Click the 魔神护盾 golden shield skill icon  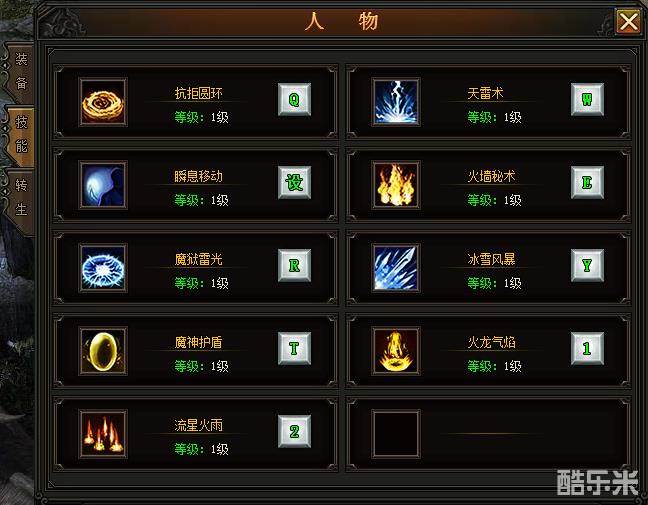103,351
